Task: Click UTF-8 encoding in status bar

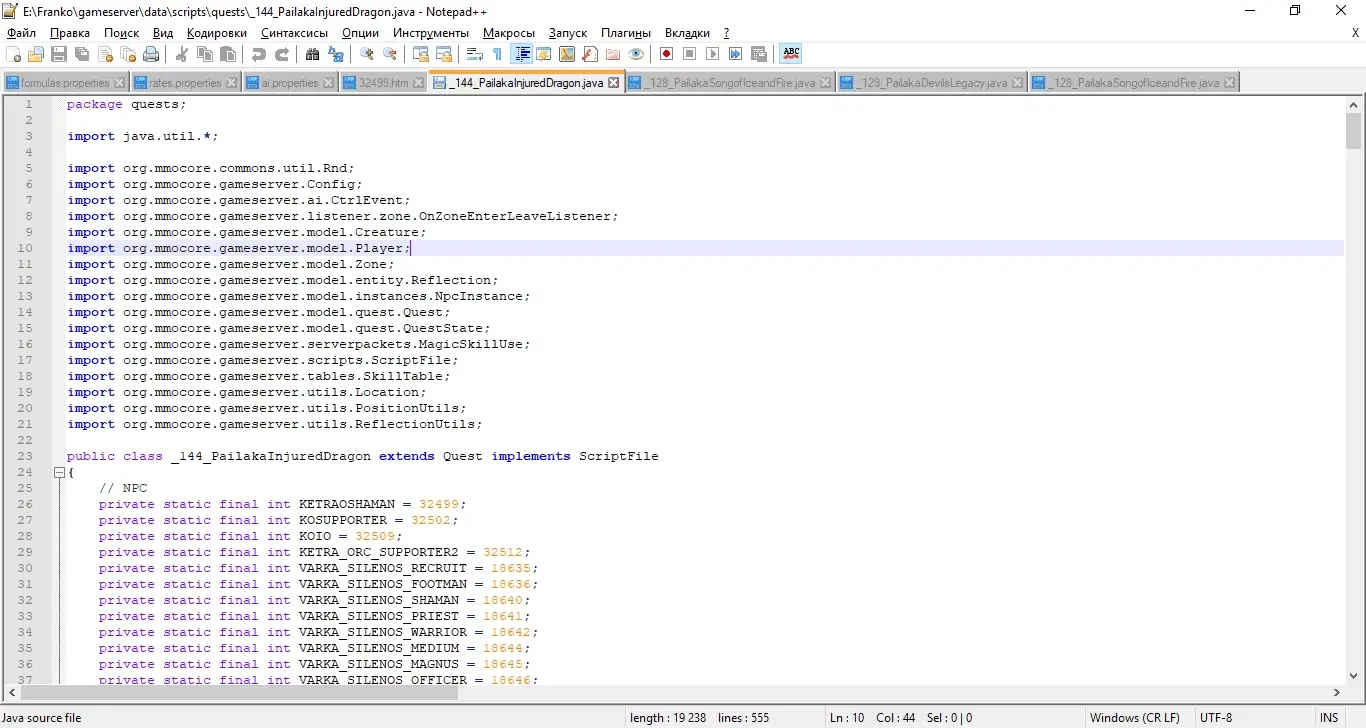Action: tap(1215, 718)
